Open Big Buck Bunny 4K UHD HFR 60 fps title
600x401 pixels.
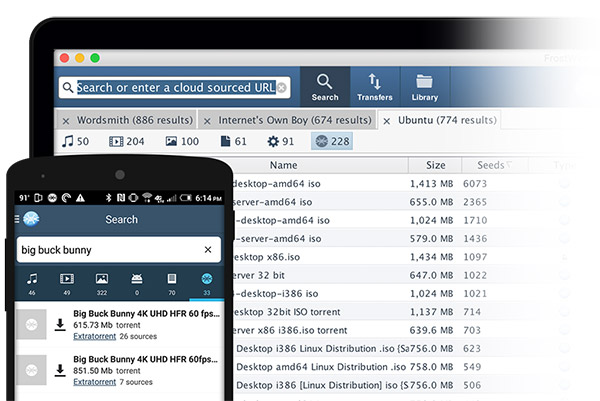point(147,313)
